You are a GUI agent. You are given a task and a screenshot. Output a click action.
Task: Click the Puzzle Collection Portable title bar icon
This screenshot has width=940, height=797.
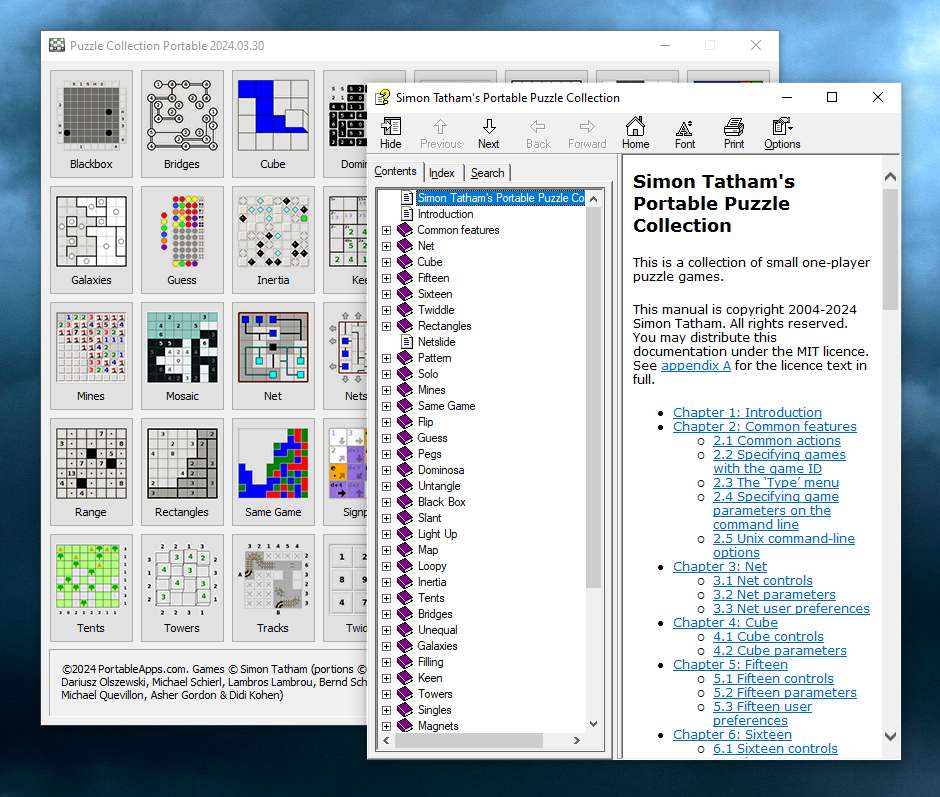coord(57,45)
